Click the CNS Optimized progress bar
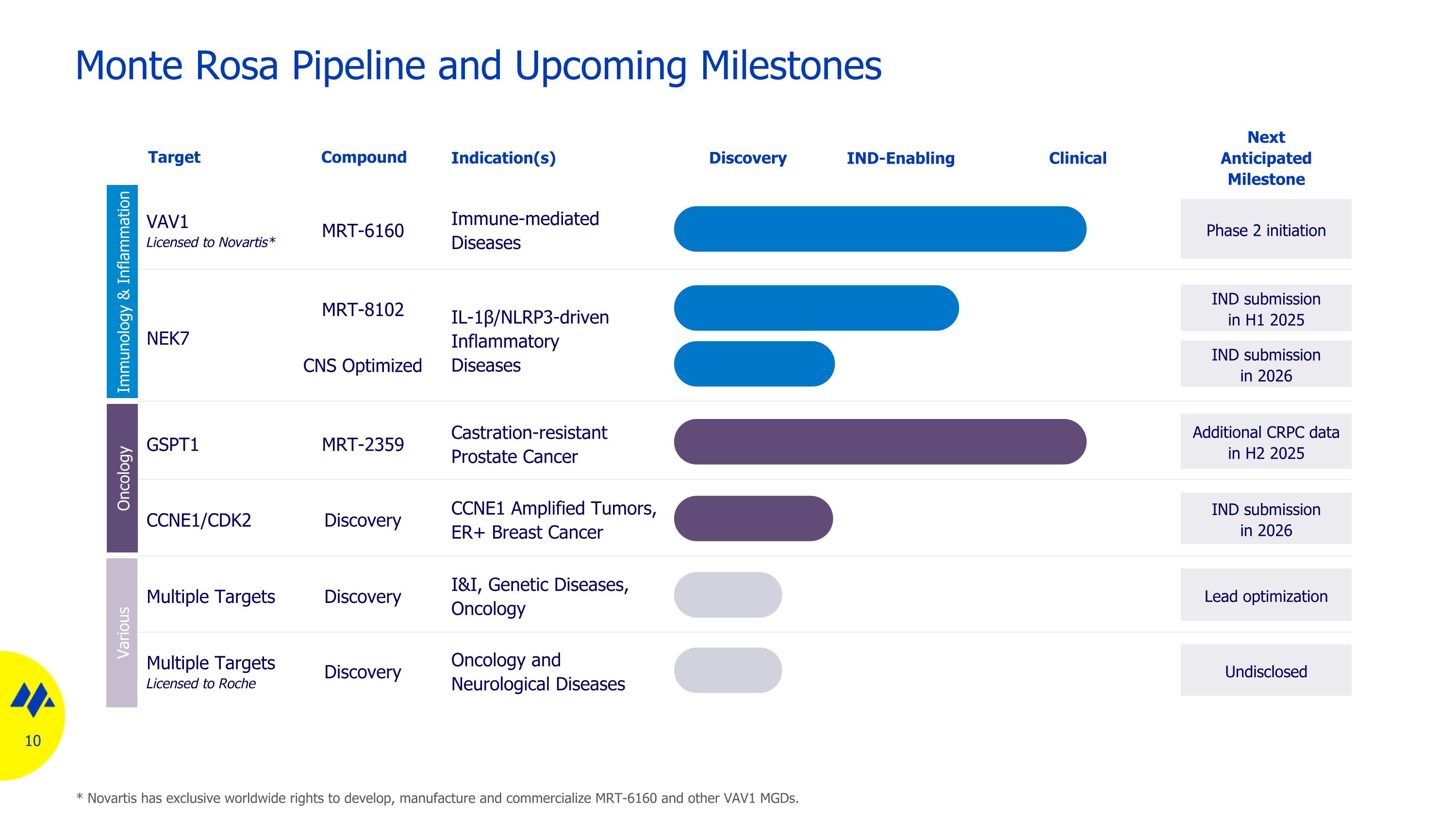The image size is (1456, 819). 753,364
